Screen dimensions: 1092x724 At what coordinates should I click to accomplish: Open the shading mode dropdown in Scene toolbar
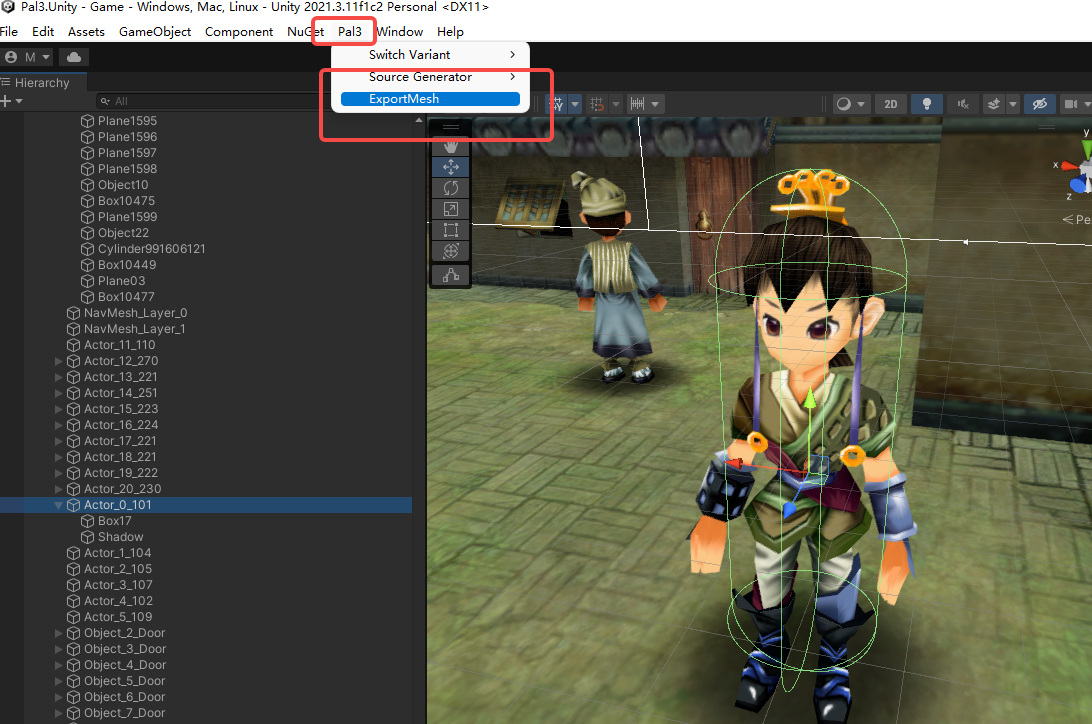coord(852,104)
